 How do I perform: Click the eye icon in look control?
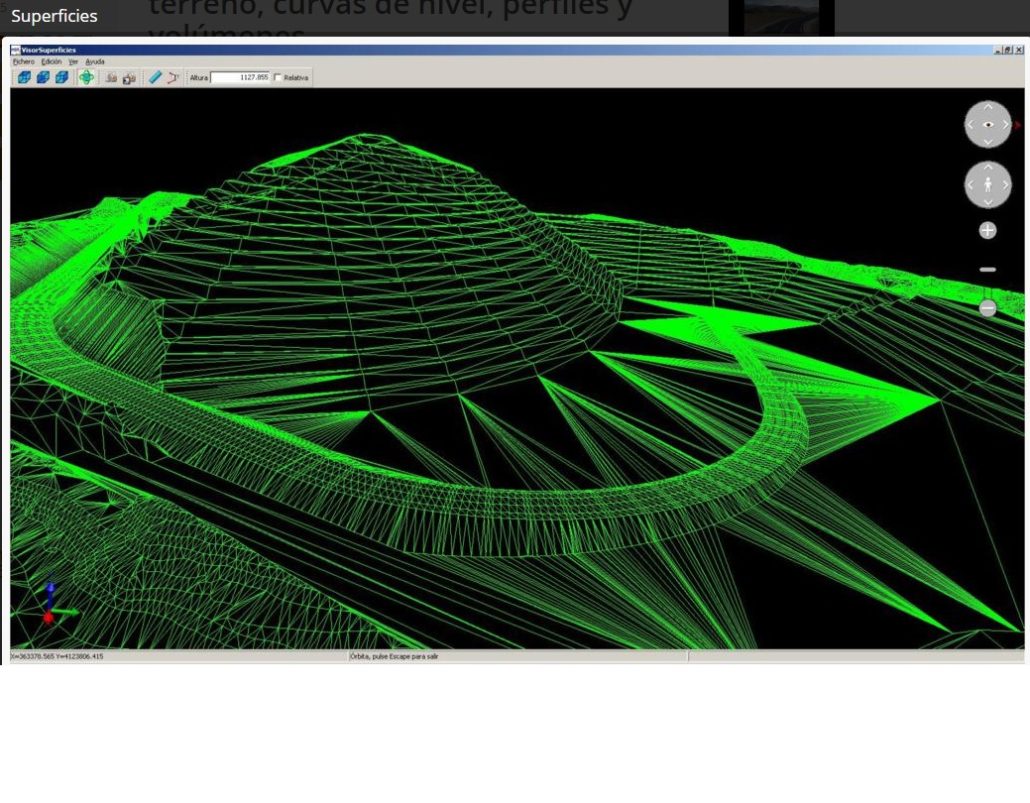pos(988,125)
